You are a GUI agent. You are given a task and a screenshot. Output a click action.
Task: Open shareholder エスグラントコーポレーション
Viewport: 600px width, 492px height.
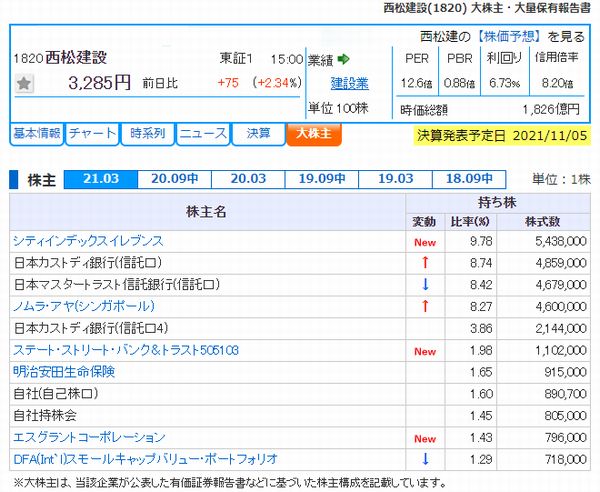pos(89,437)
